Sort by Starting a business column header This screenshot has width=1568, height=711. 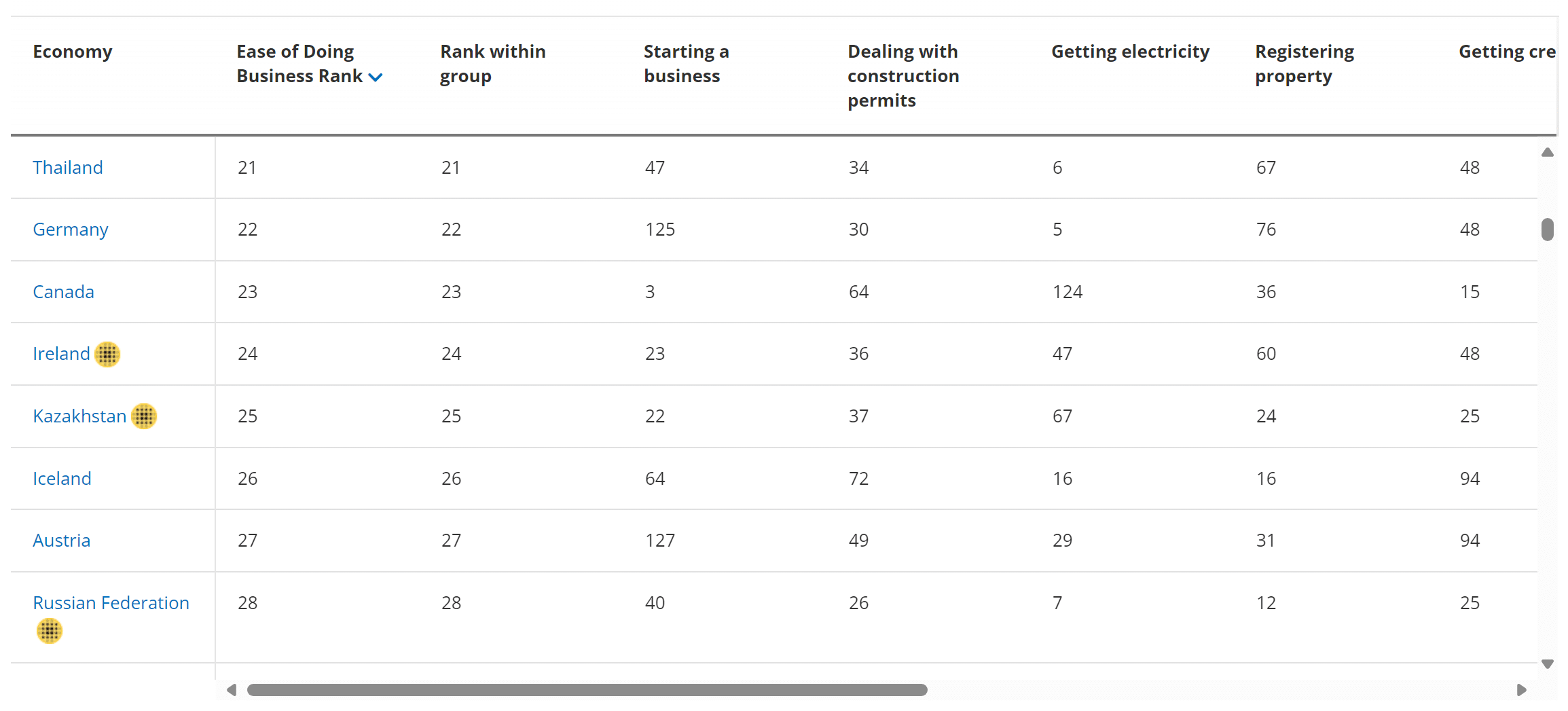click(686, 64)
